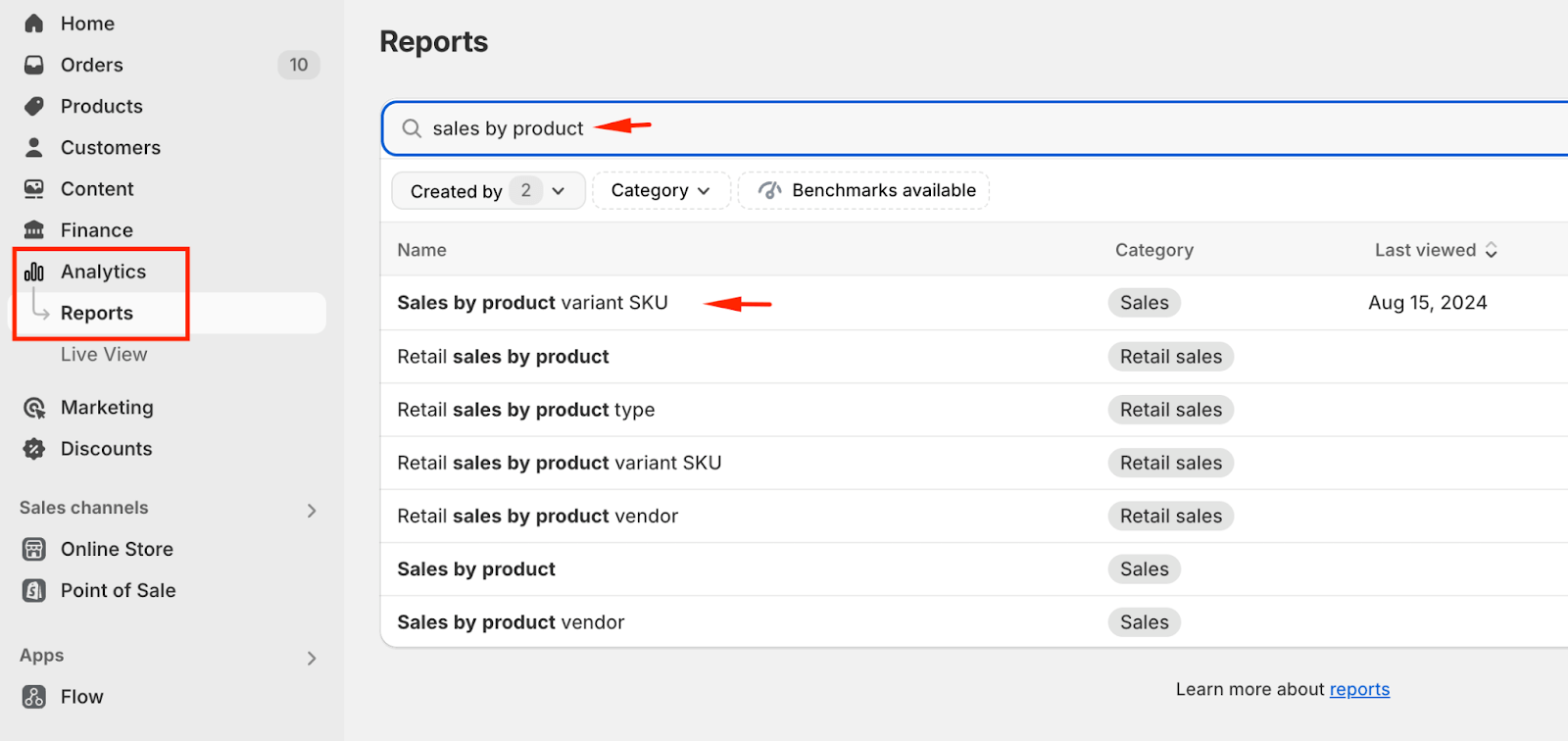Screen dimensions: 1568x741
Task: Expand Sales channels chevron
Action: point(312,511)
